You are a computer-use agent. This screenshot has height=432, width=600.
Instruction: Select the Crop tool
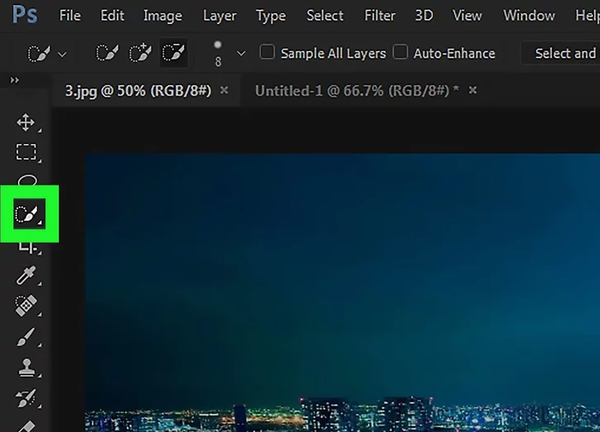click(x=28, y=248)
